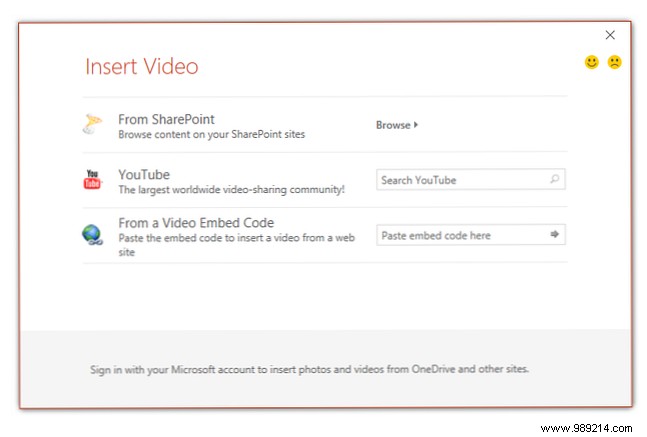Click the YouTube logo icon
This screenshot has height=437, width=647.
(x=92, y=179)
